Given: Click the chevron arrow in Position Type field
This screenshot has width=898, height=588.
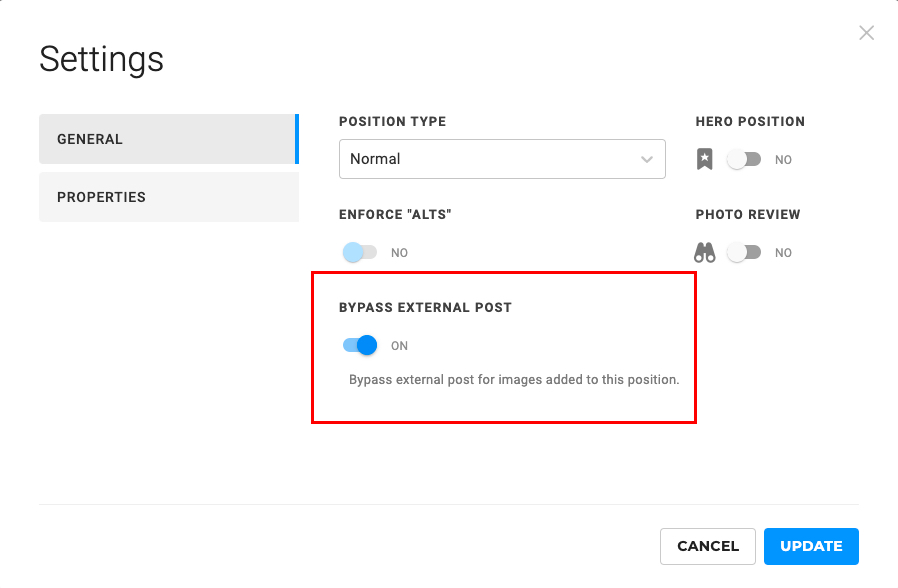Looking at the screenshot, I should pyautogui.click(x=646, y=159).
